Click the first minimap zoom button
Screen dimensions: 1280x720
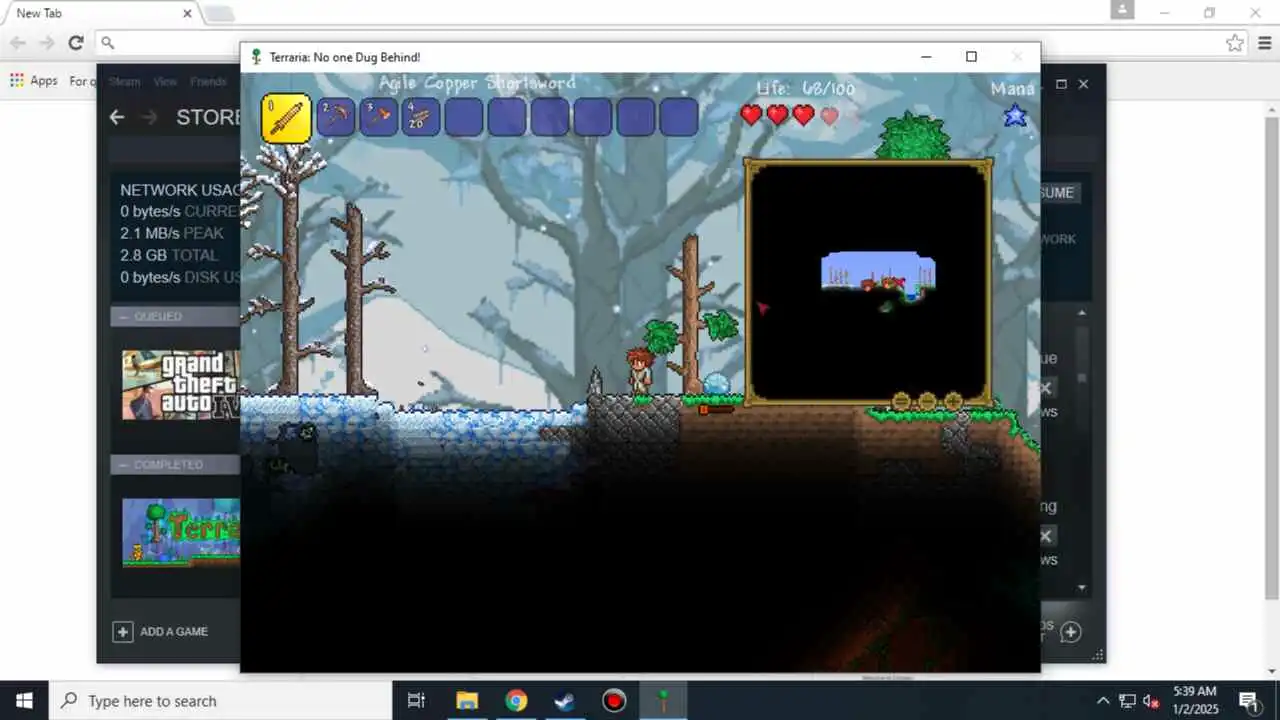(901, 401)
